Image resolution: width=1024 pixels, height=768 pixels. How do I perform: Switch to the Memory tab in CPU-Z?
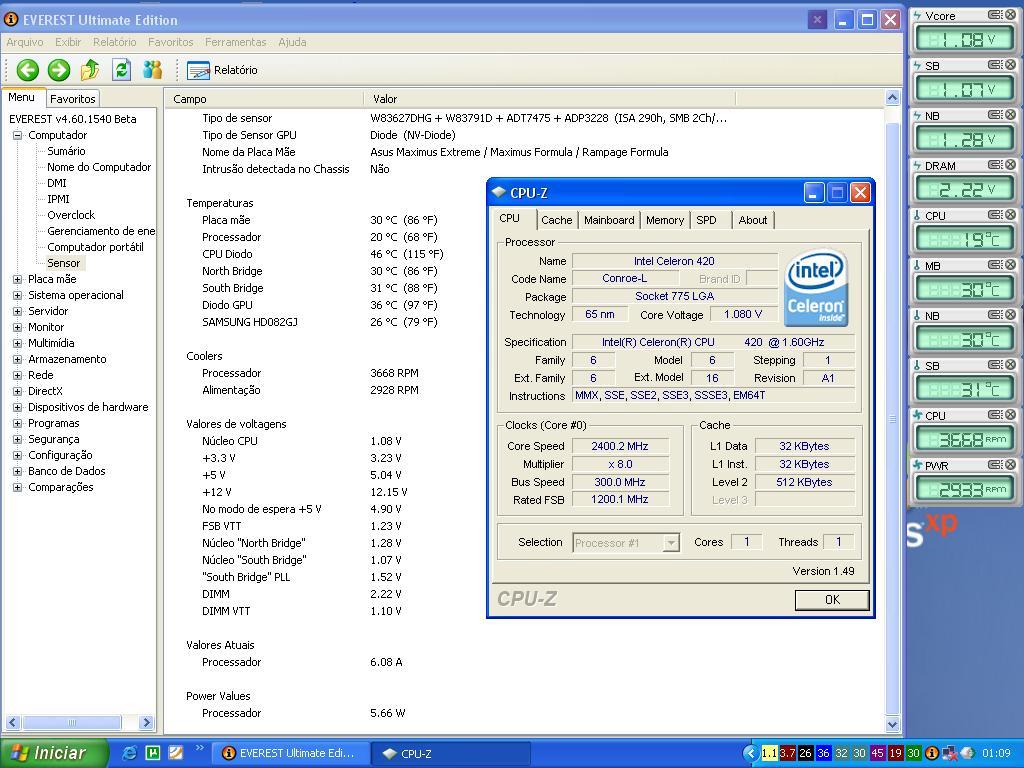point(665,220)
